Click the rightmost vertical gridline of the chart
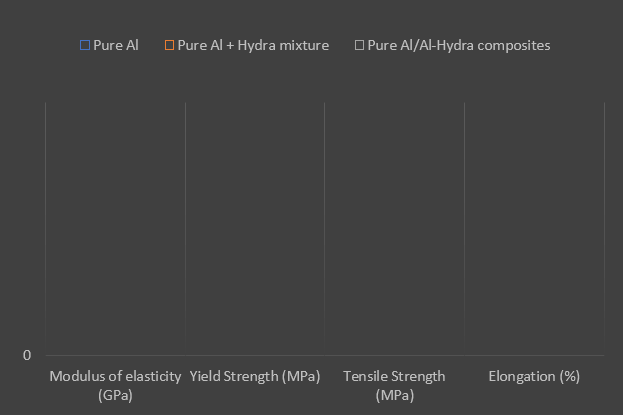 tap(604, 228)
